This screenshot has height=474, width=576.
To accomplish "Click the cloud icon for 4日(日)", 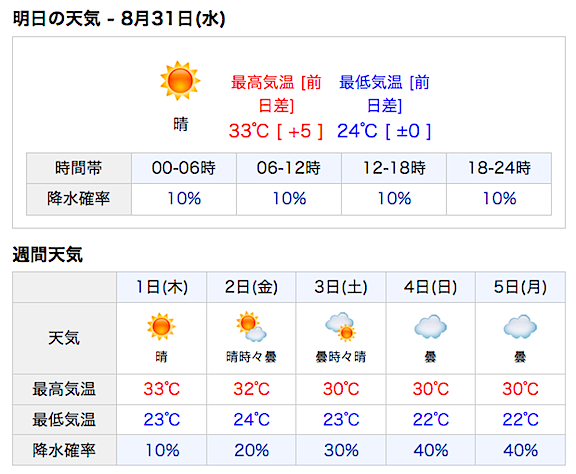I will (430, 326).
